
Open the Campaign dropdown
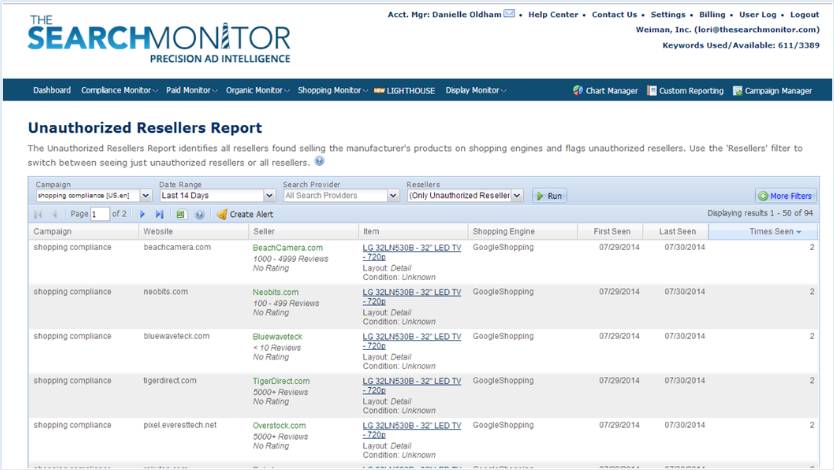[x=145, y=196]
